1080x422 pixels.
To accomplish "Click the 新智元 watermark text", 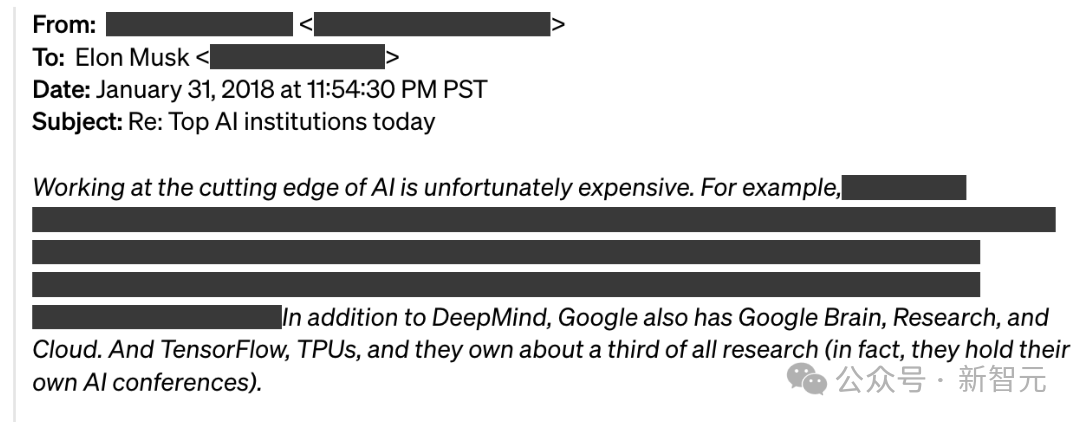I will (x=1002, y=380).
